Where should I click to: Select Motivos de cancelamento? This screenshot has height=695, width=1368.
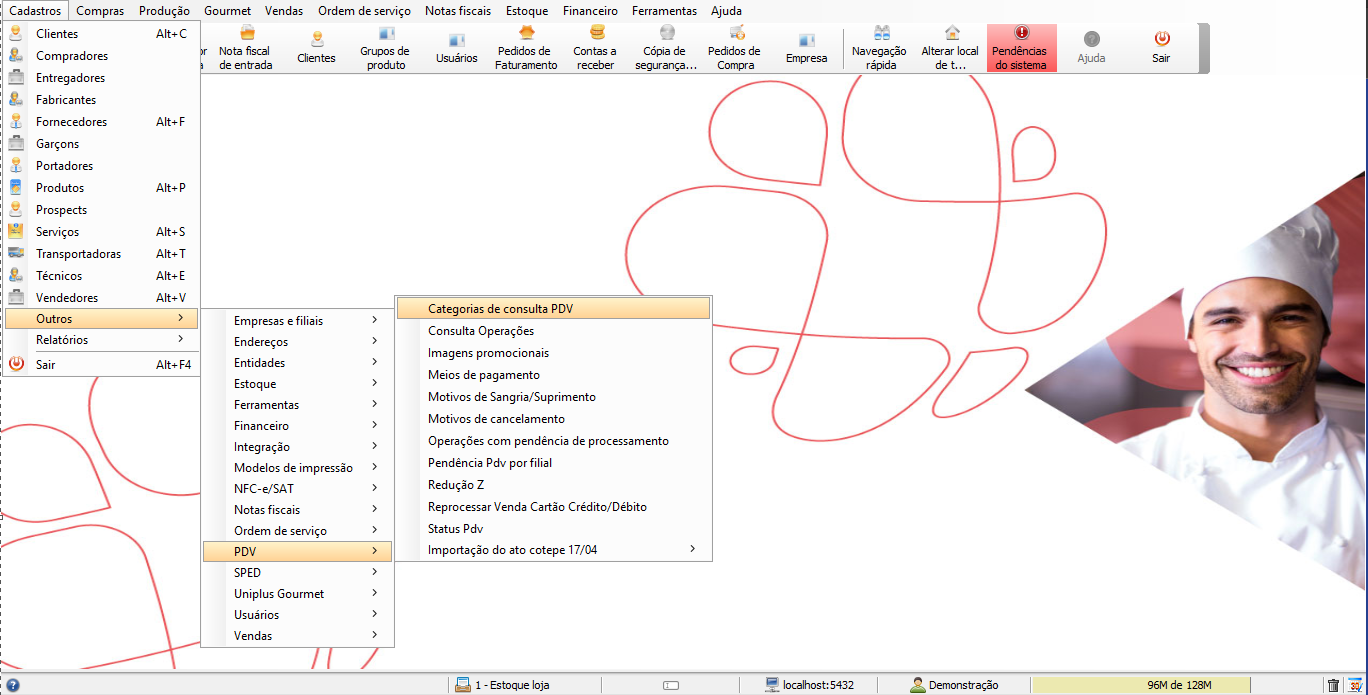pos(554,419)
